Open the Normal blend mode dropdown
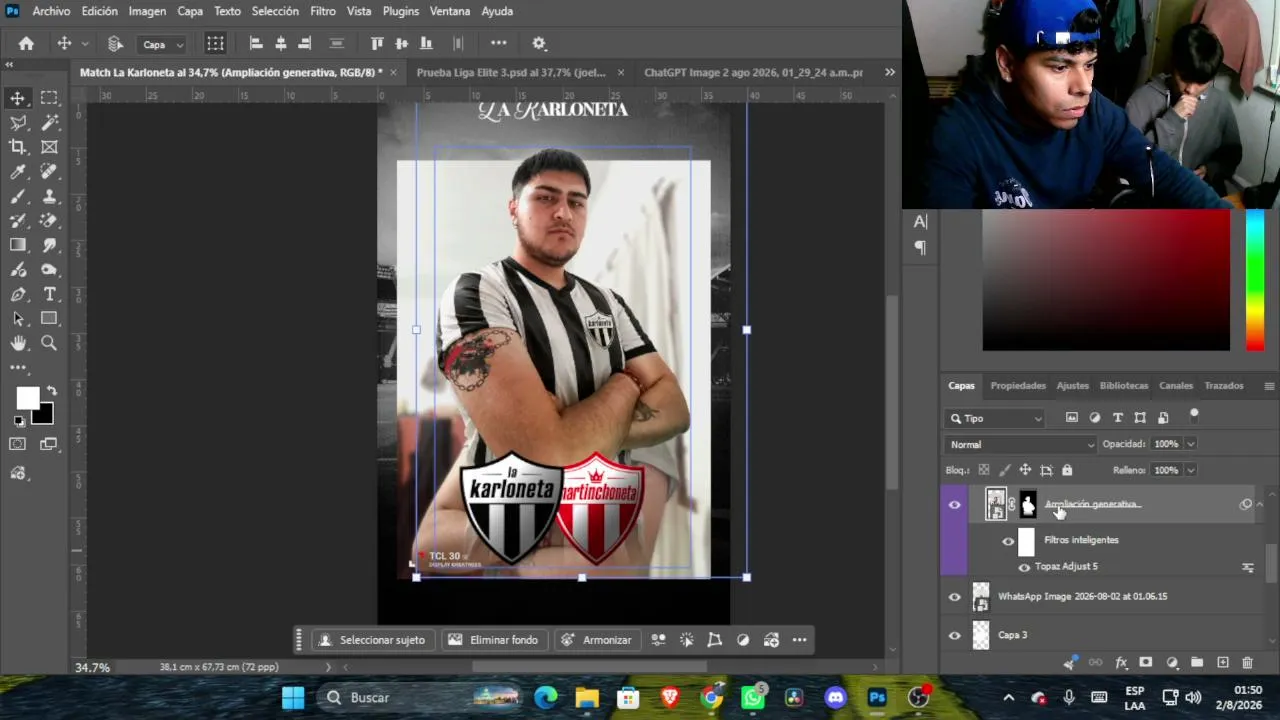Image resolution: width=1280 pixels, height=720 pixels. [x=1020, y=444]
